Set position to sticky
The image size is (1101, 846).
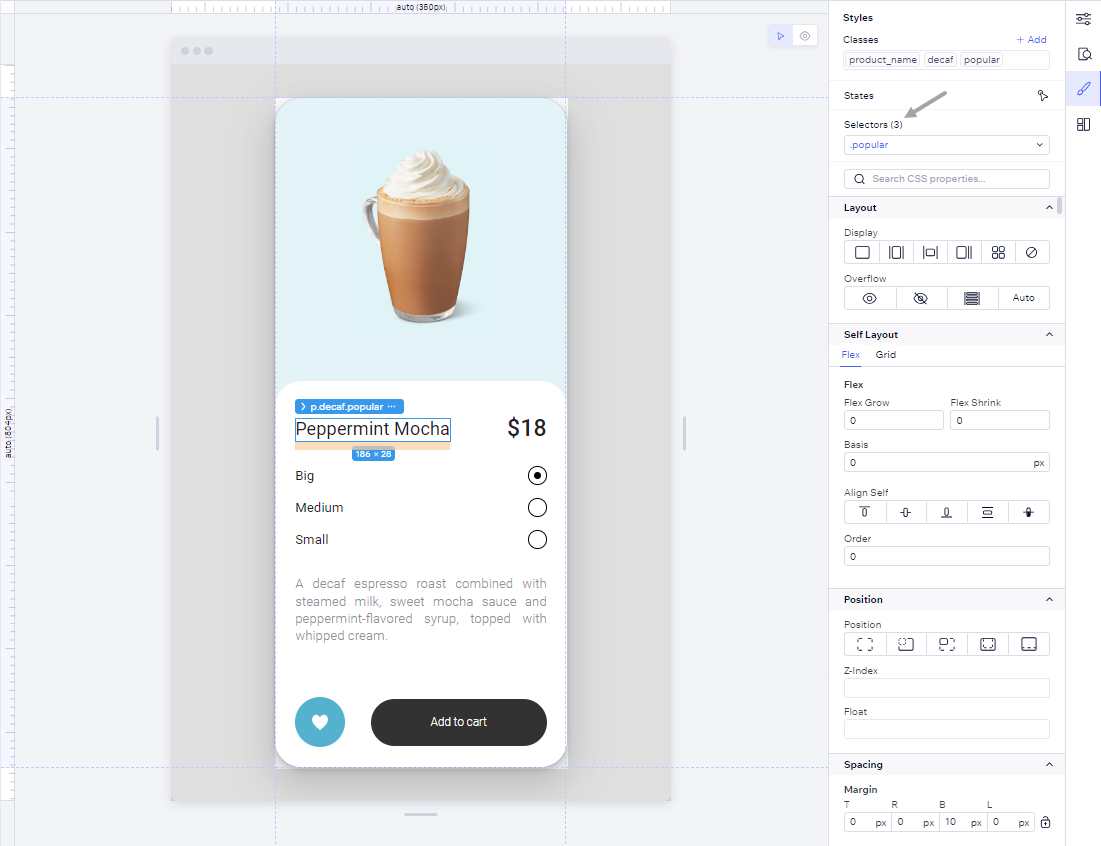pyautogui.click(x=1029, y=645)
